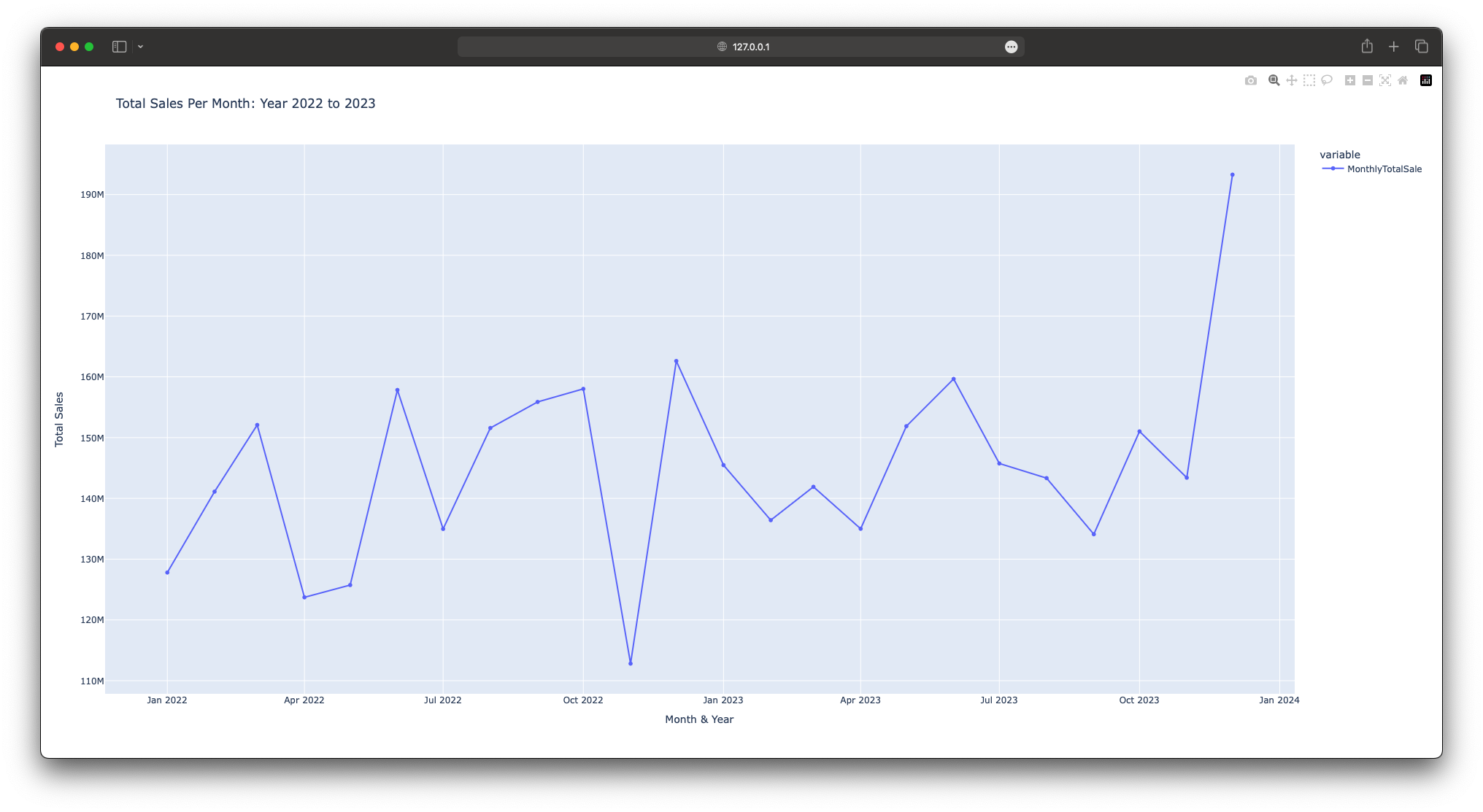Expand sidebar options chevron dropdown
Screen dimensions: 1483x812
140,47
